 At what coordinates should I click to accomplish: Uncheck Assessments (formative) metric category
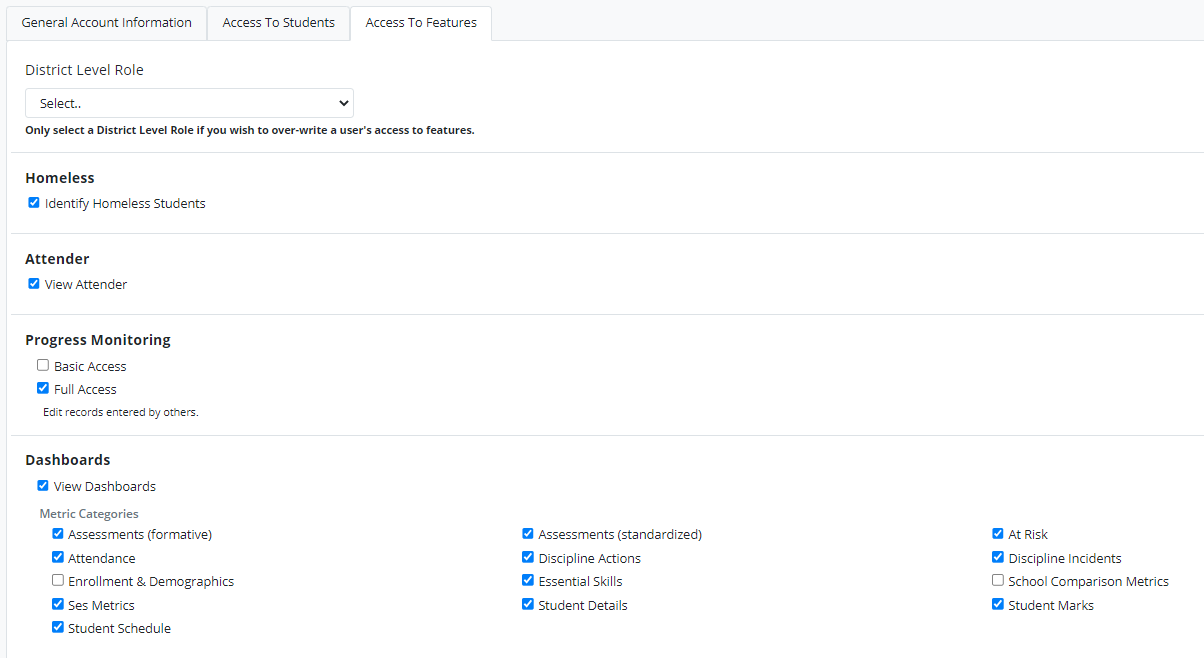click(58, 534)
